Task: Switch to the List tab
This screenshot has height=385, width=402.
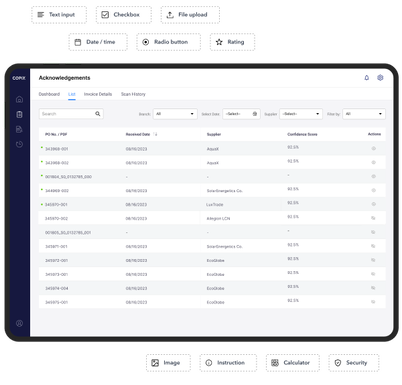Action: click(x=72, y=94)
